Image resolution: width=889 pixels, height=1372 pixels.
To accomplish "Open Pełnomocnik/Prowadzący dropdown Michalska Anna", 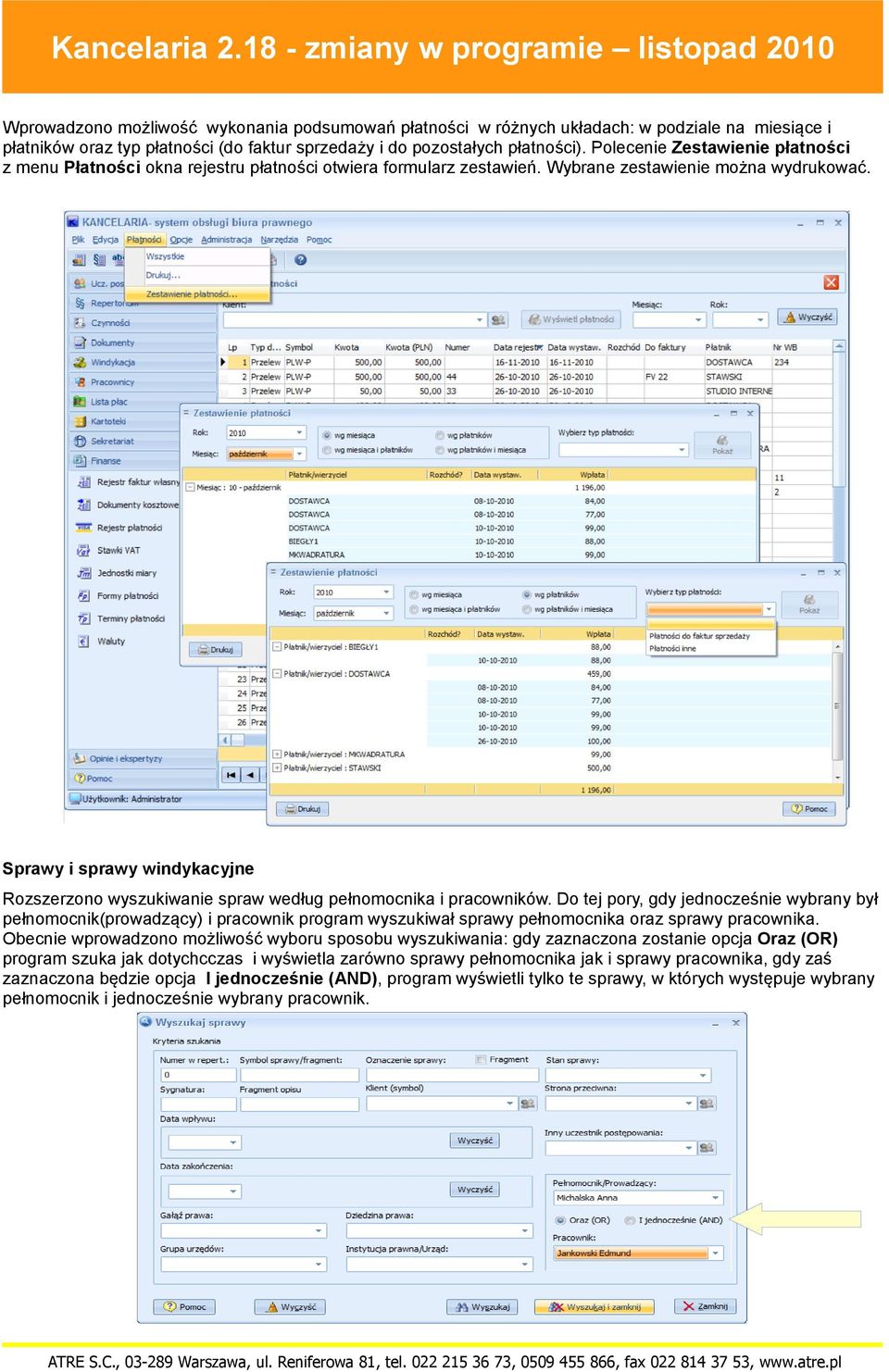I will tap(715, 1198).
